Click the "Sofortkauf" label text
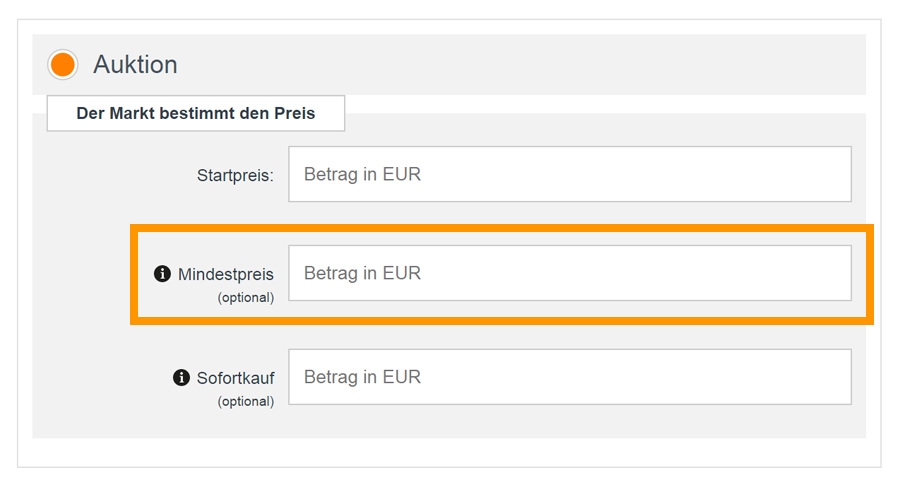The width and height of the screenshot is (900, 489). pos(235,378)
